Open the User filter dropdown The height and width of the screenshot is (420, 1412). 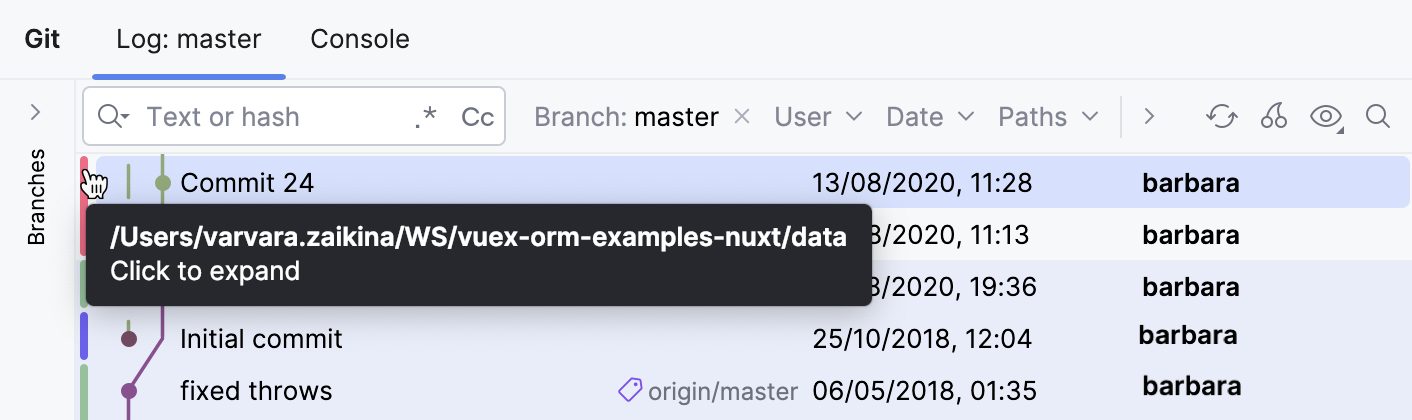click(x=818, y=117)
